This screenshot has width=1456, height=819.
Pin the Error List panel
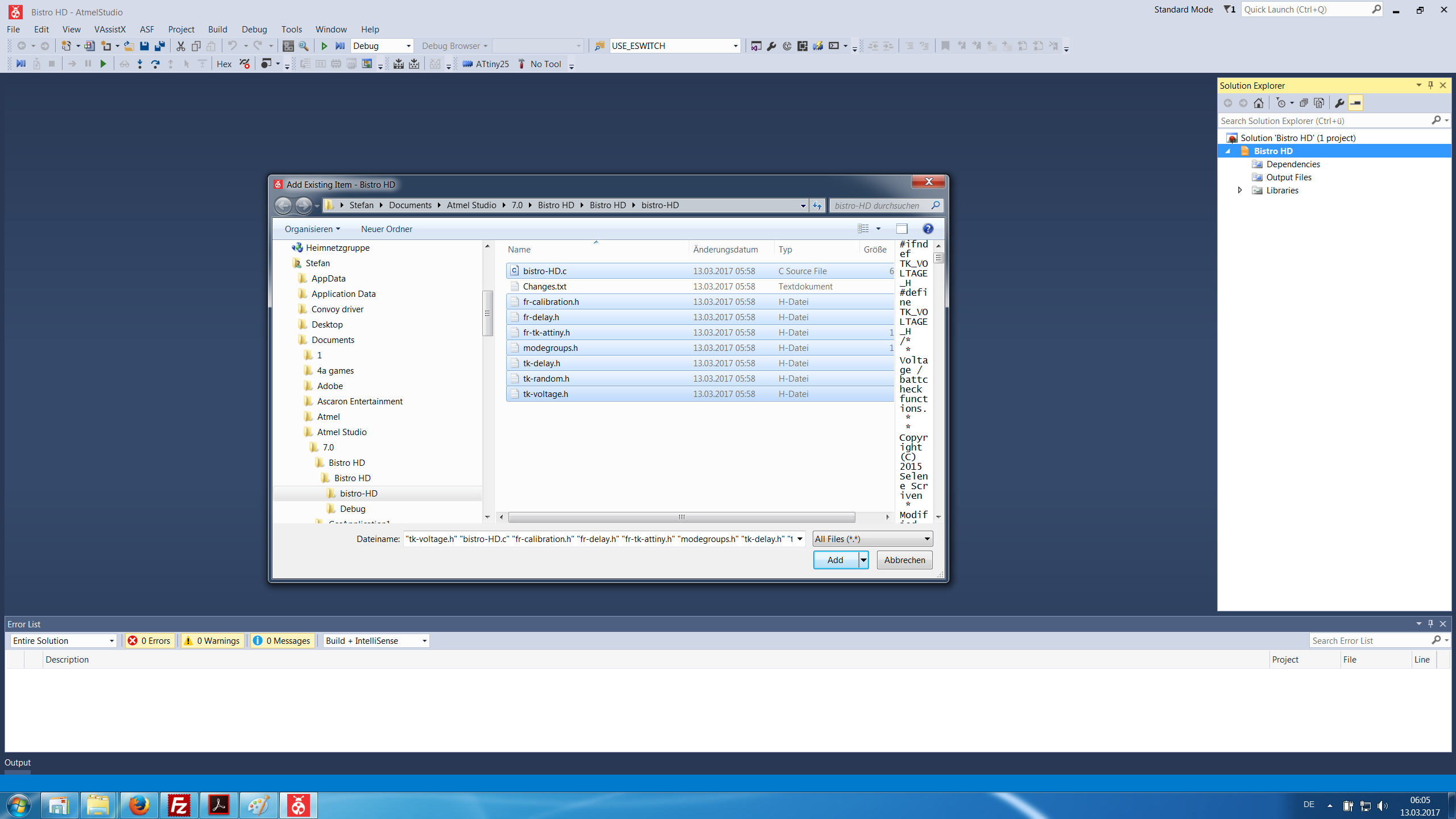(1431, 624)
